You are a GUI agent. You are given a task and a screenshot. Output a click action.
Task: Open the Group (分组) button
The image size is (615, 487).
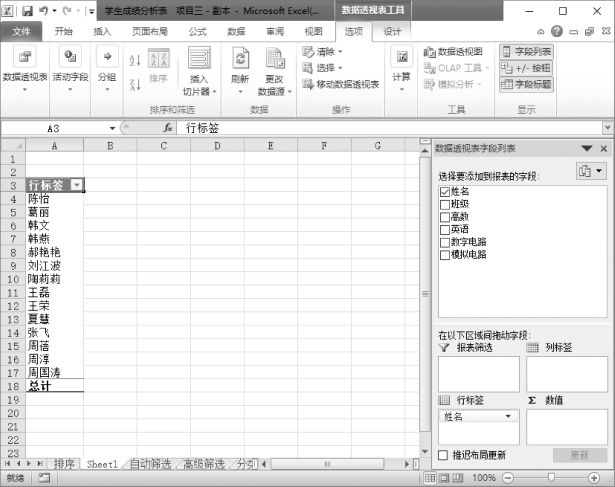(107, 69)
